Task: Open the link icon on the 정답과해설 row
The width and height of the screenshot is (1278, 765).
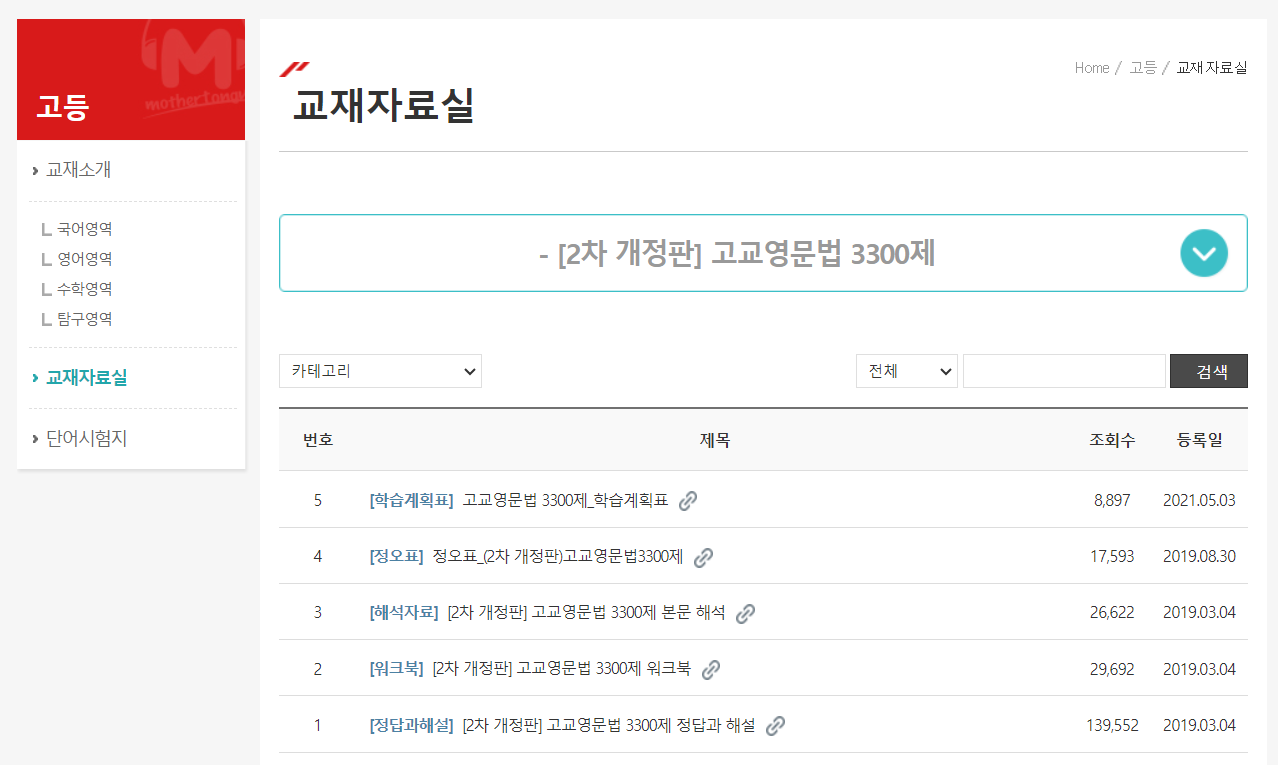Action: (775, 724)
